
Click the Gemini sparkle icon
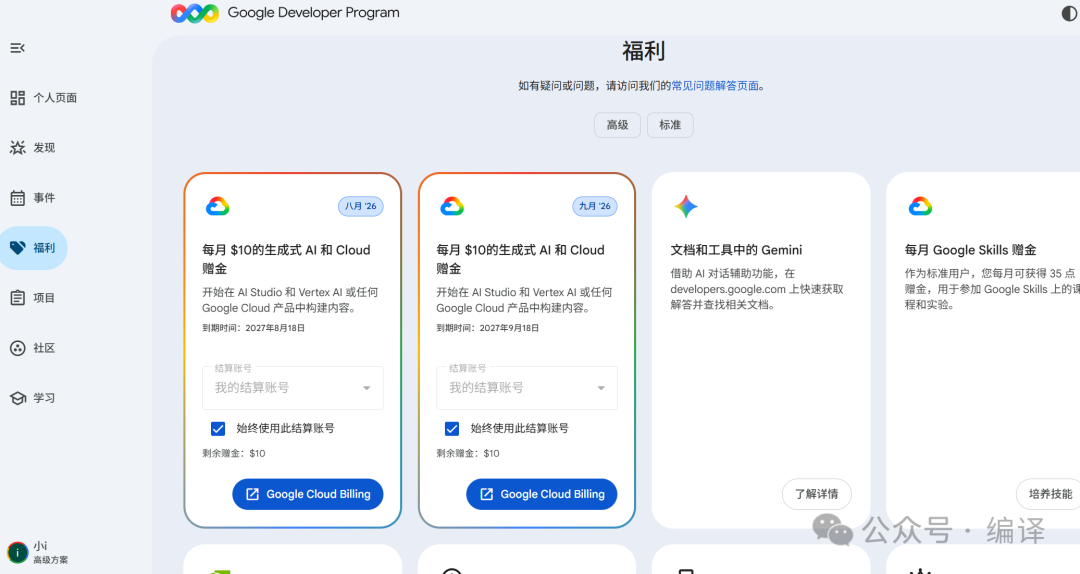686,206
